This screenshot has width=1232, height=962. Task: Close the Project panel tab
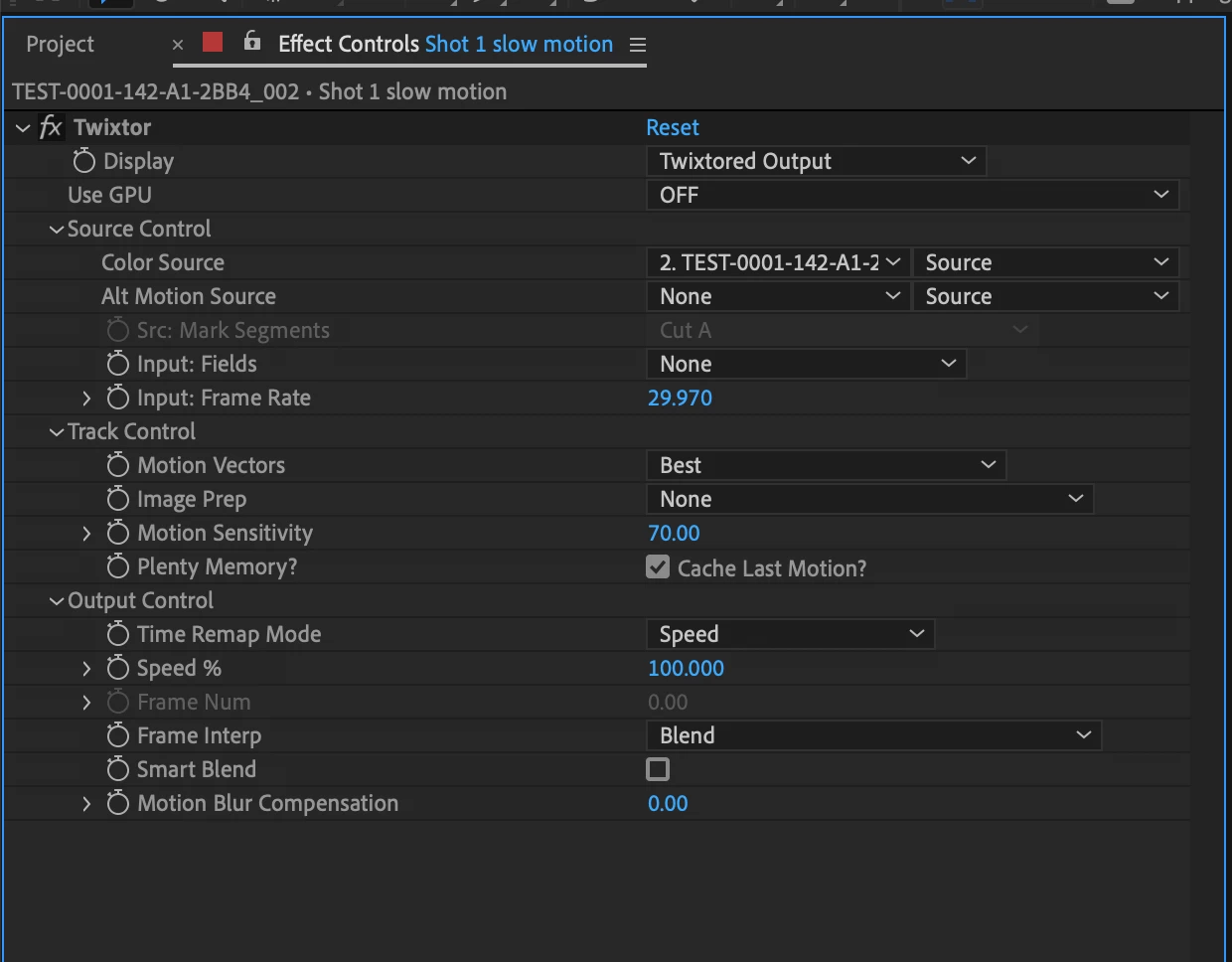178,45
